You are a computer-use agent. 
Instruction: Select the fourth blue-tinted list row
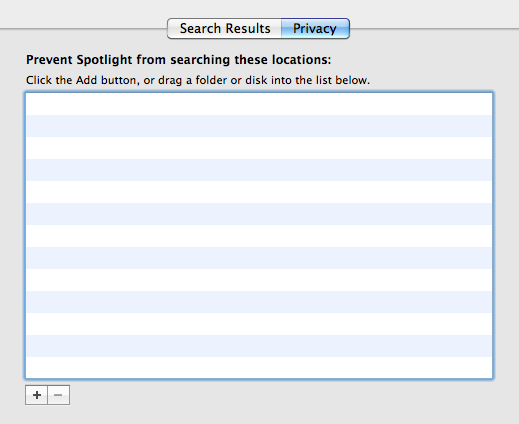coord(259,258)
